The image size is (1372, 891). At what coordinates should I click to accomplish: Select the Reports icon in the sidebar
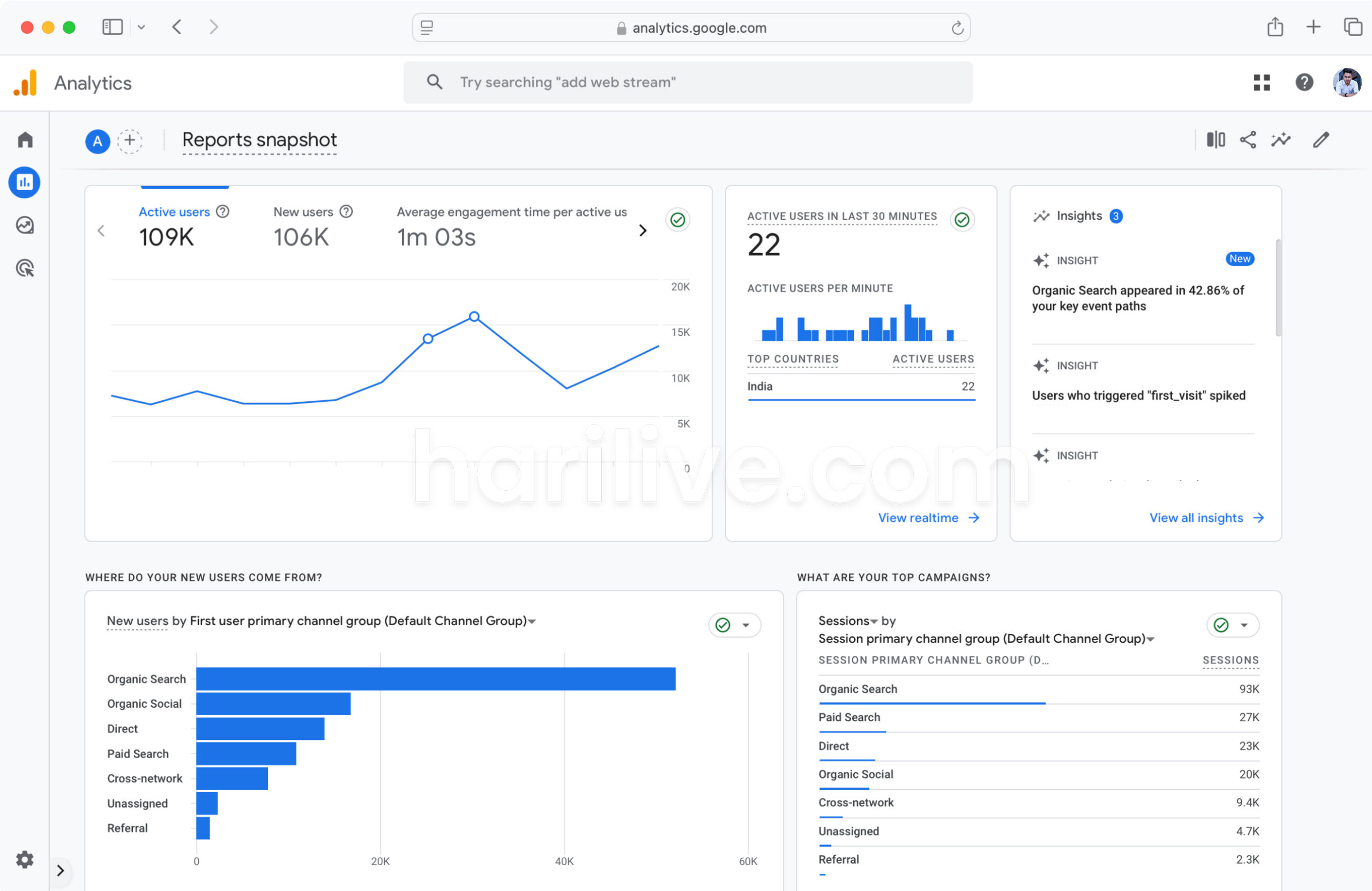pos(24,182)
